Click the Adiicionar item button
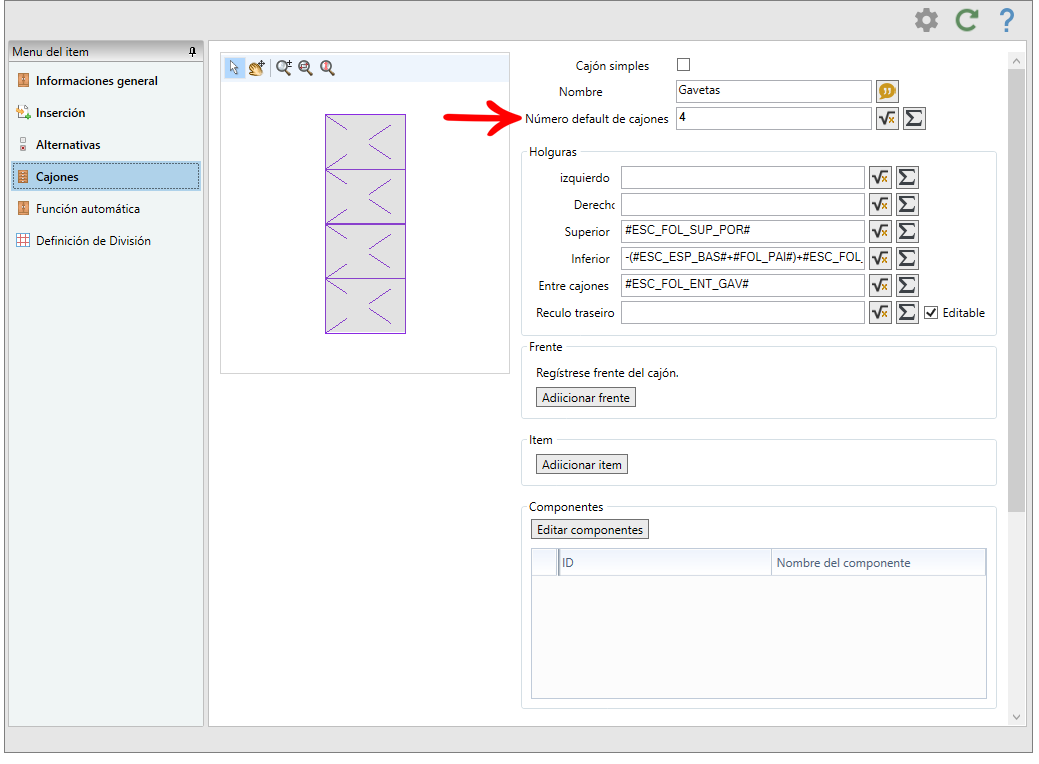The height and width of the screenshot is (764, 1039). 582,464
